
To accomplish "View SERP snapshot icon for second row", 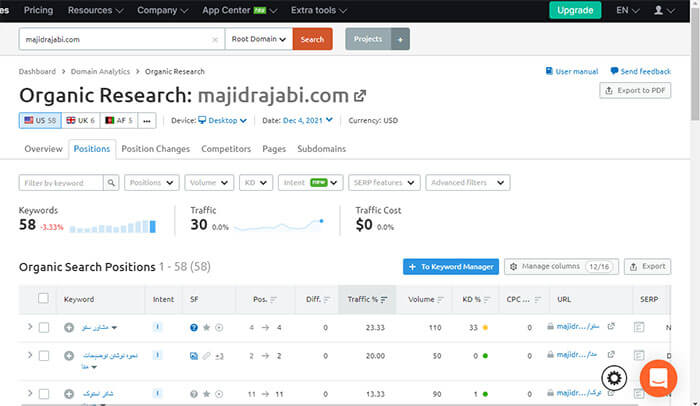I will point(639,356).
